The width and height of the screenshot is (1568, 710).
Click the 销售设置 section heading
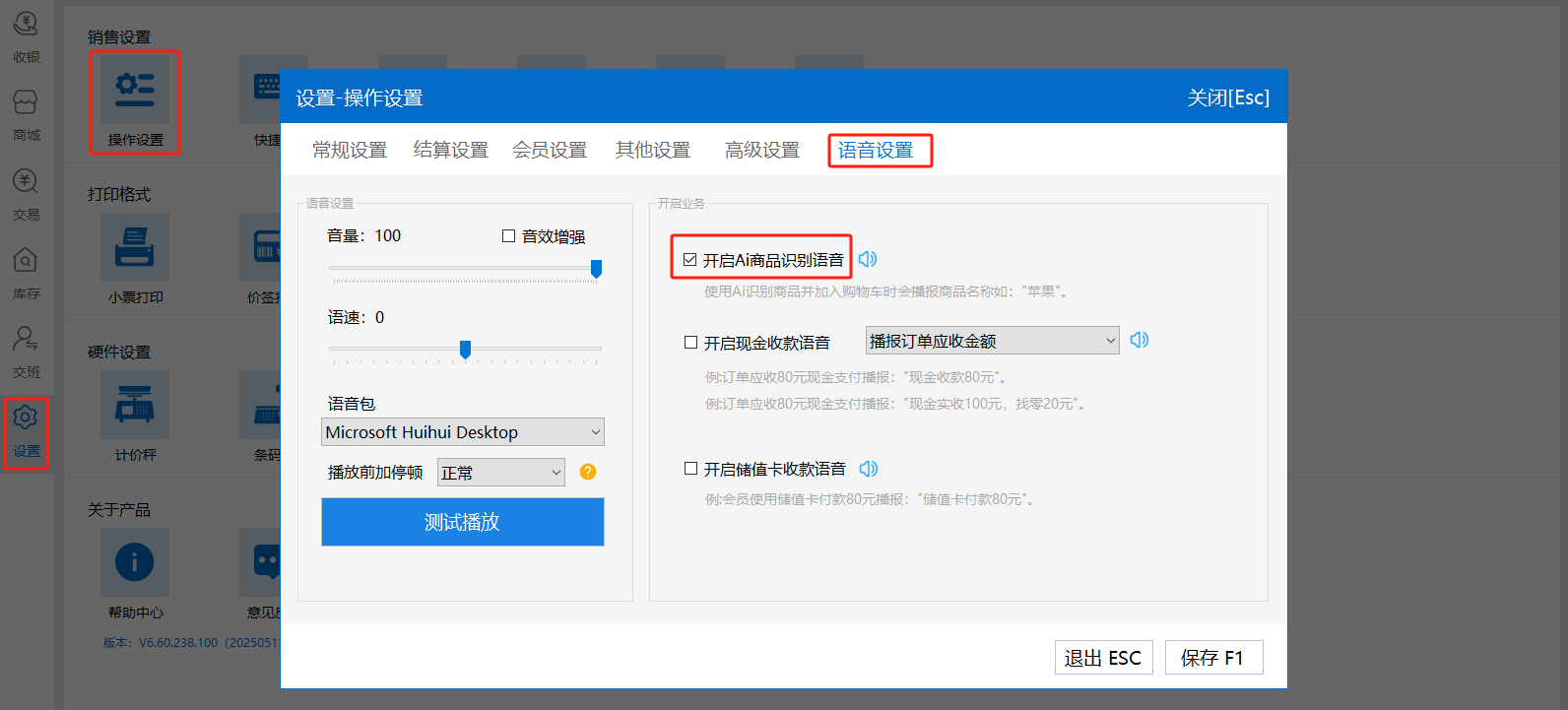[119, 36]
